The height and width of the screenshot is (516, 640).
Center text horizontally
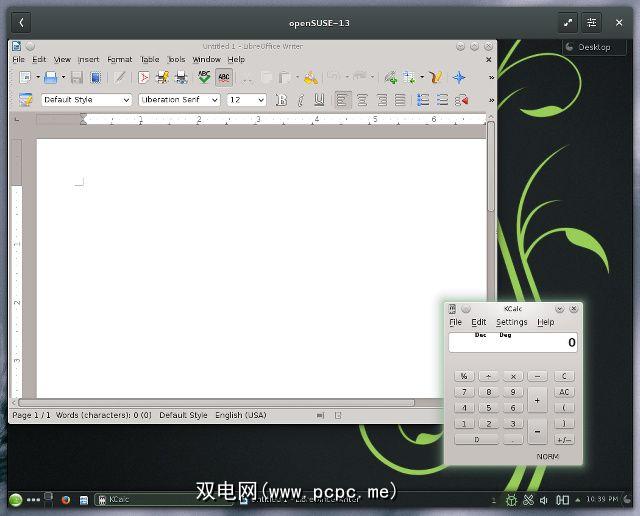(362, 100)
